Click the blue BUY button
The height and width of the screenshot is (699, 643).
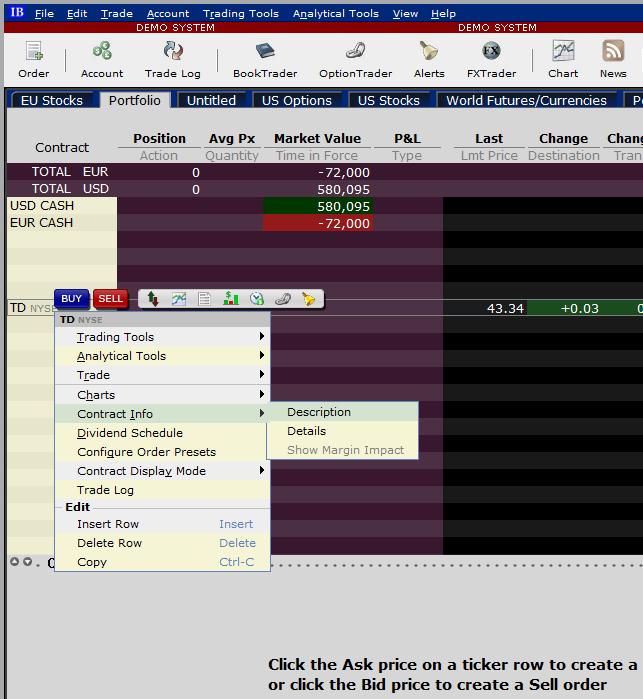click(x=71, y=299)
